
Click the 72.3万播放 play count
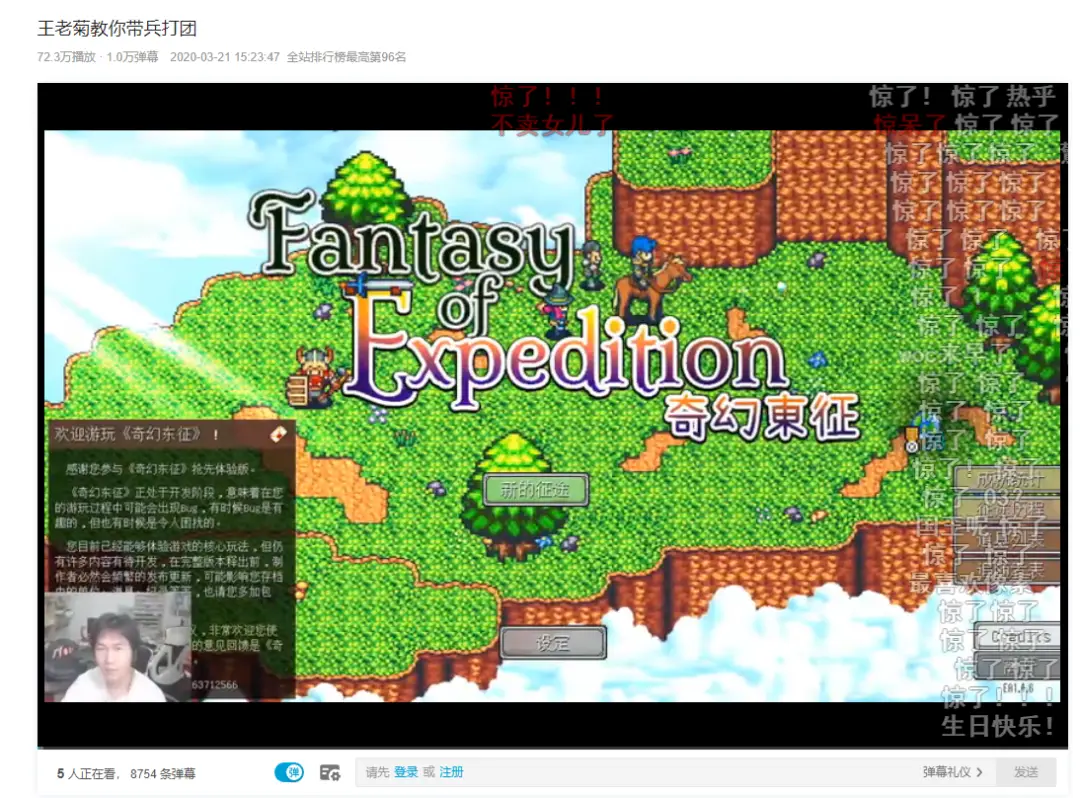pyautogui.click(x=66, y=56)
